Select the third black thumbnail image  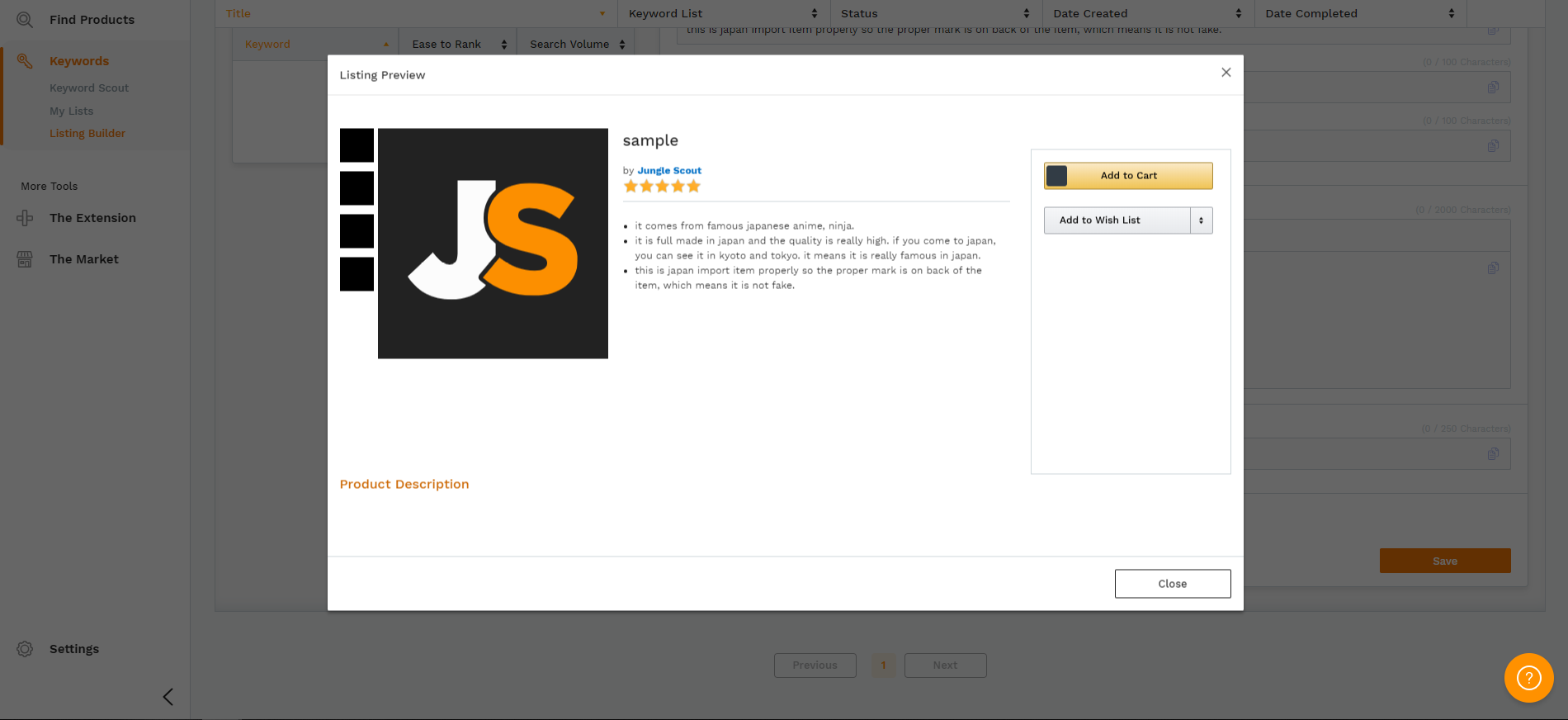click(x=357, y=231)
